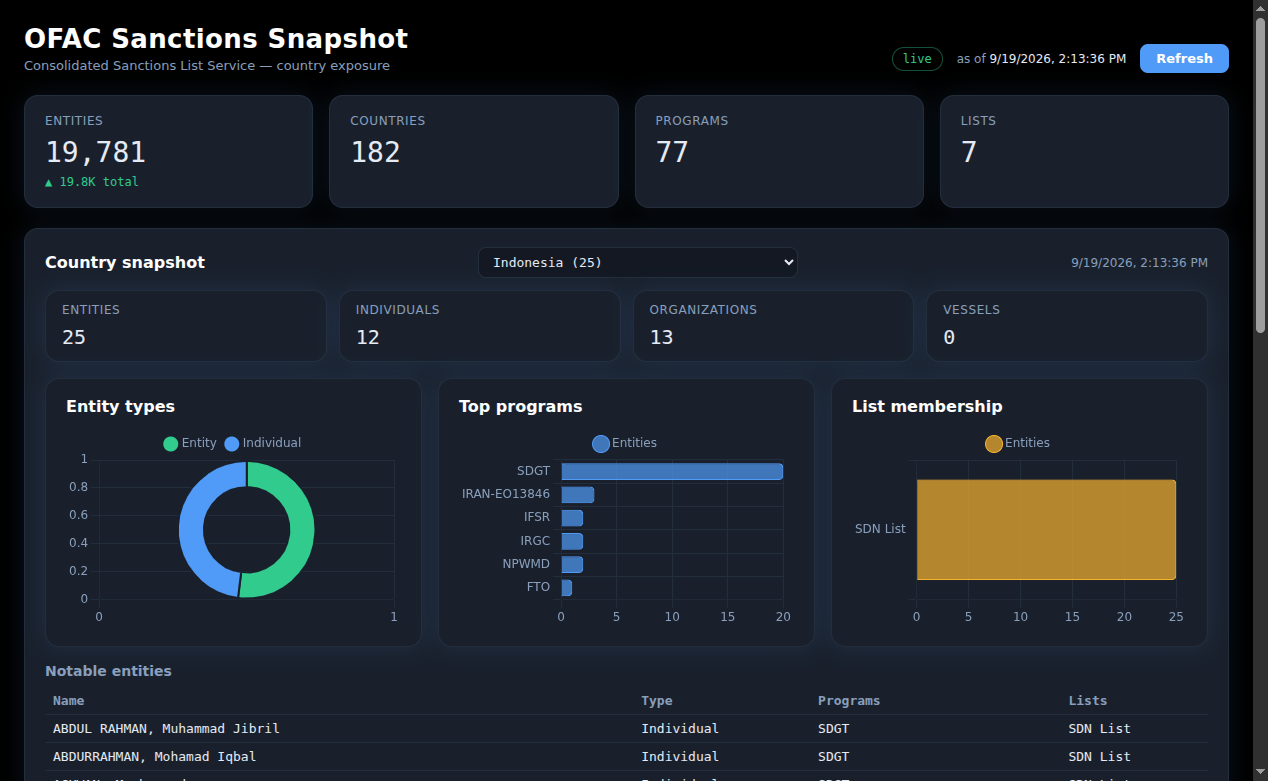Toggle the Top programs Entities legend swatch
Viewport: 1268px width, 781px height.
(600, 443)
